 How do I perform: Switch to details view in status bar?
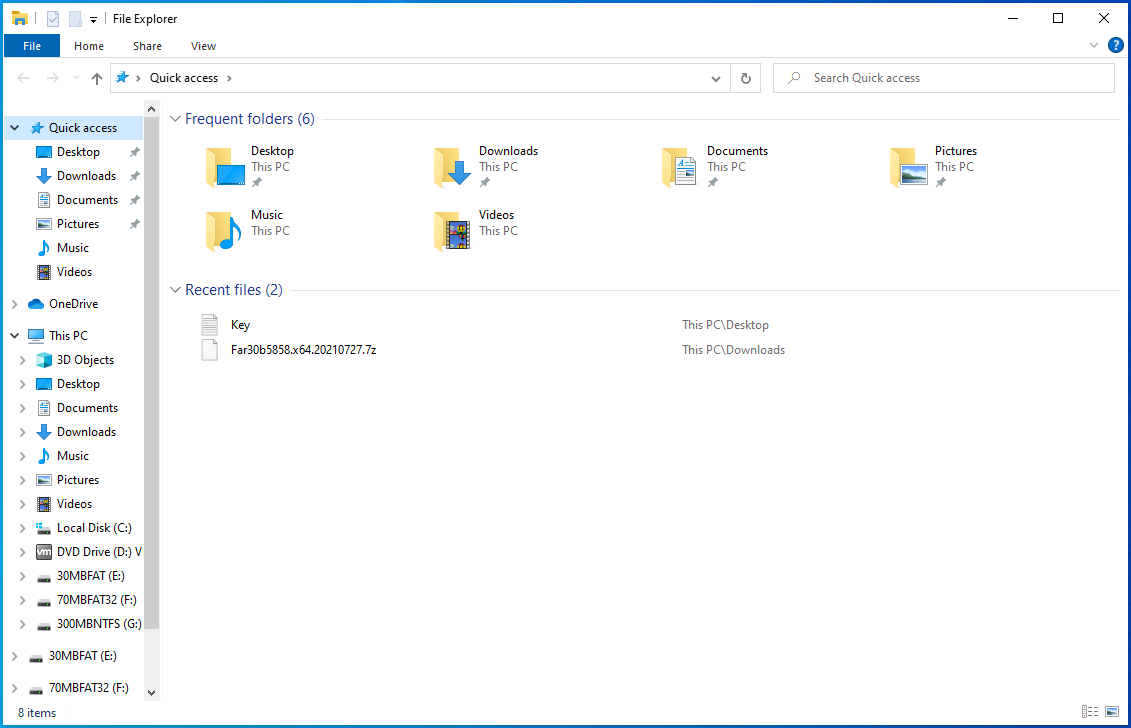tap(1092, 712)
